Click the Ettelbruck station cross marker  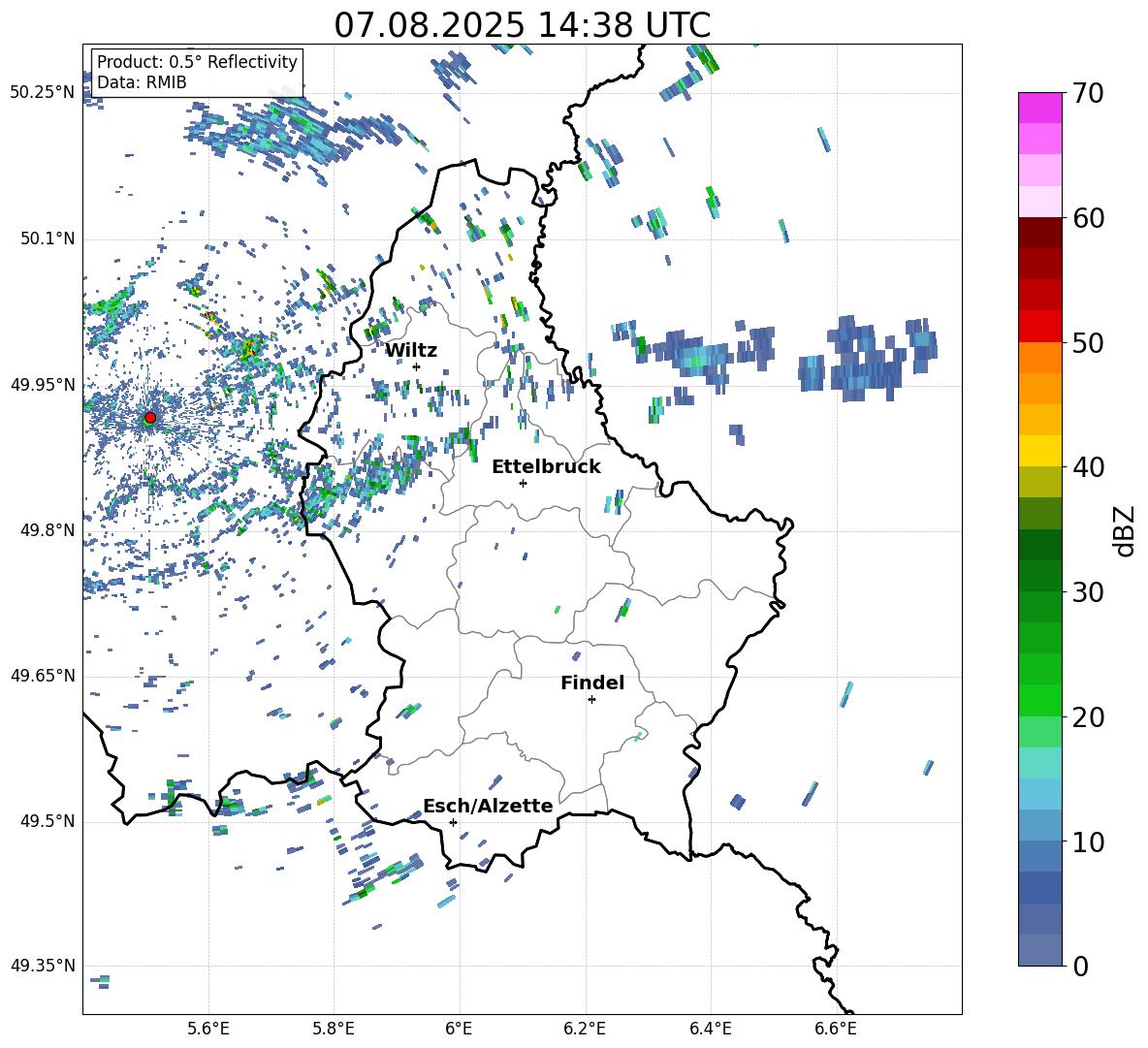pos(523,483)
